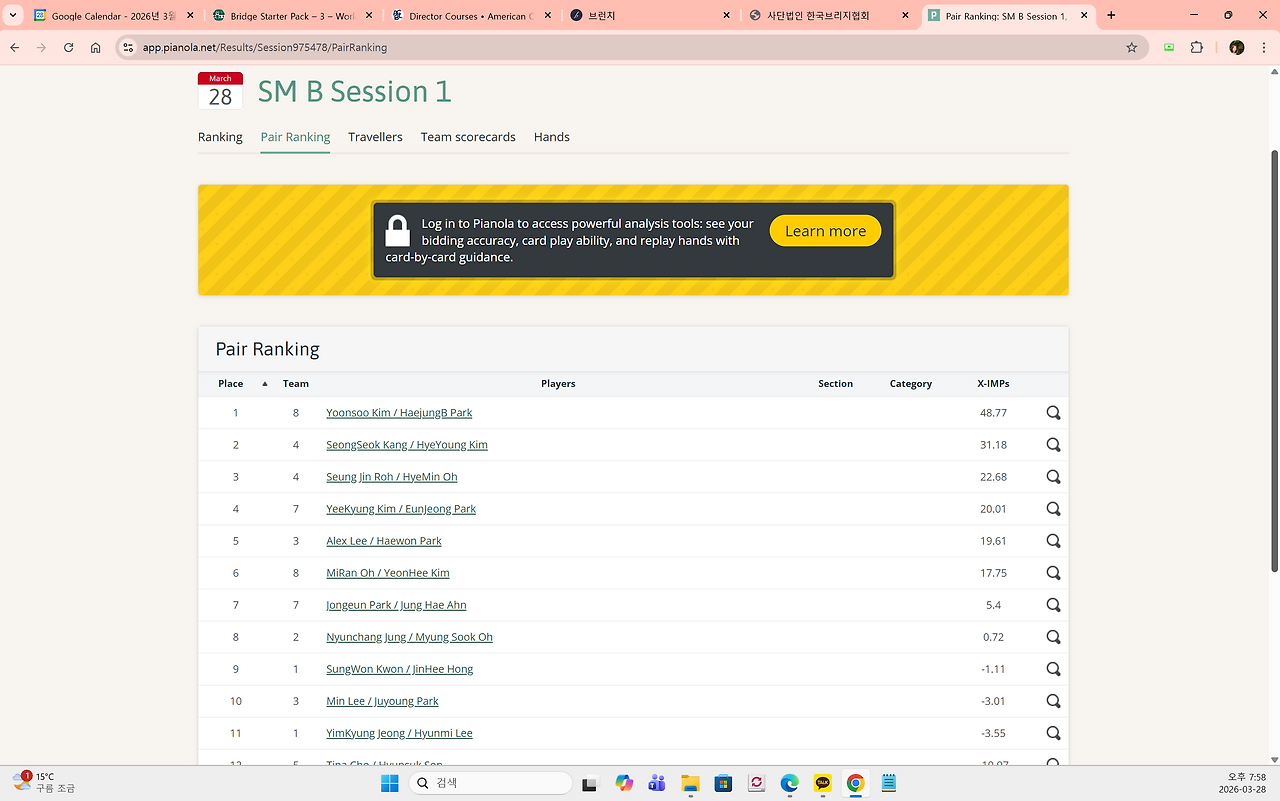Click the Players column header
Viewport: 1280px width, 801px height.
pos(558,384)
